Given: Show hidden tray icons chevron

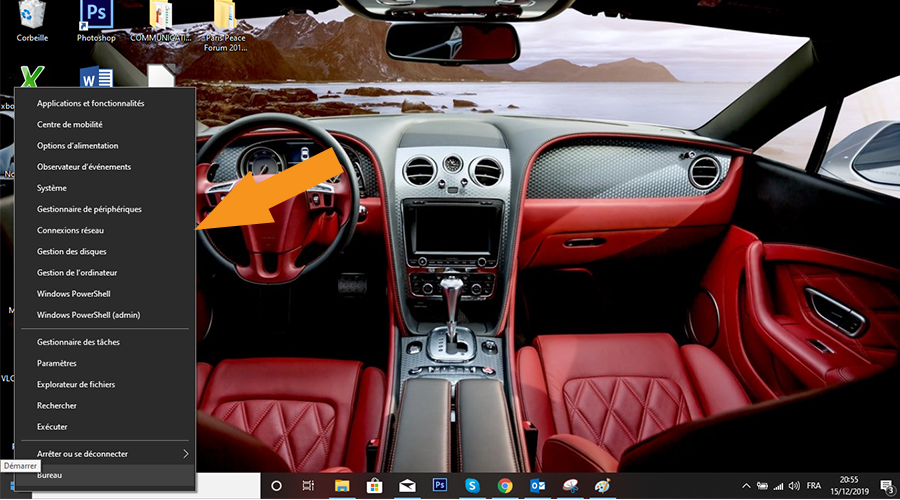Looking at the screenshot, I should pos(746,486).
